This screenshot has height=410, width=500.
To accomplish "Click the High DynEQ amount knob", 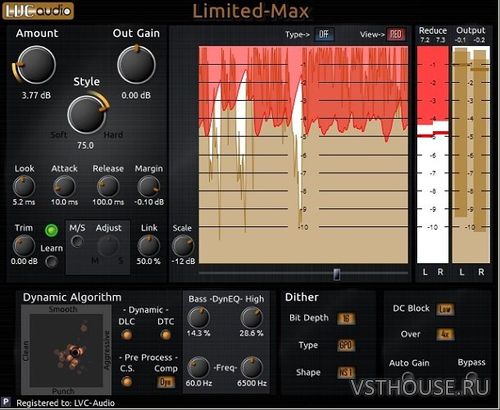I will (x=252, y=318).
